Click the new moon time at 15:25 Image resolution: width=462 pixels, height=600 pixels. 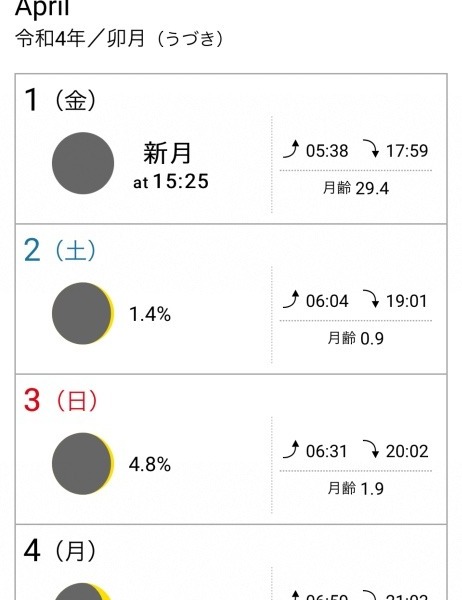171,181
